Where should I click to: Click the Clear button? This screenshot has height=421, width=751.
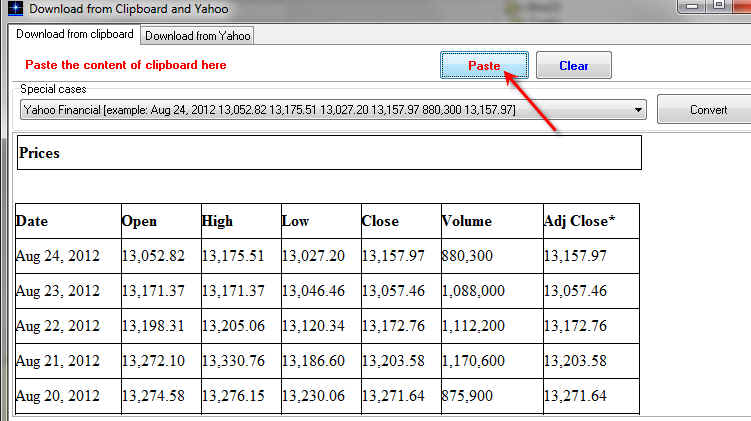573,66
